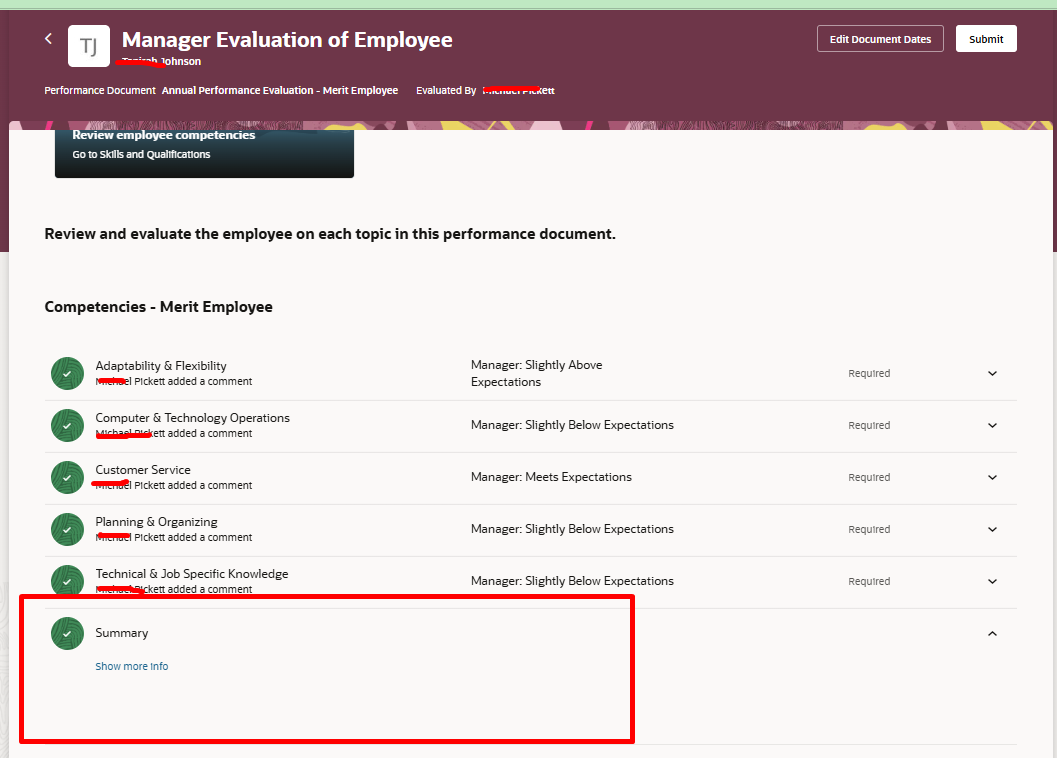The width and height of the screenshot is (1057, 758).
Task: Click the Competencies - Merit Employee heading
Action: click(x=158, y=307)
